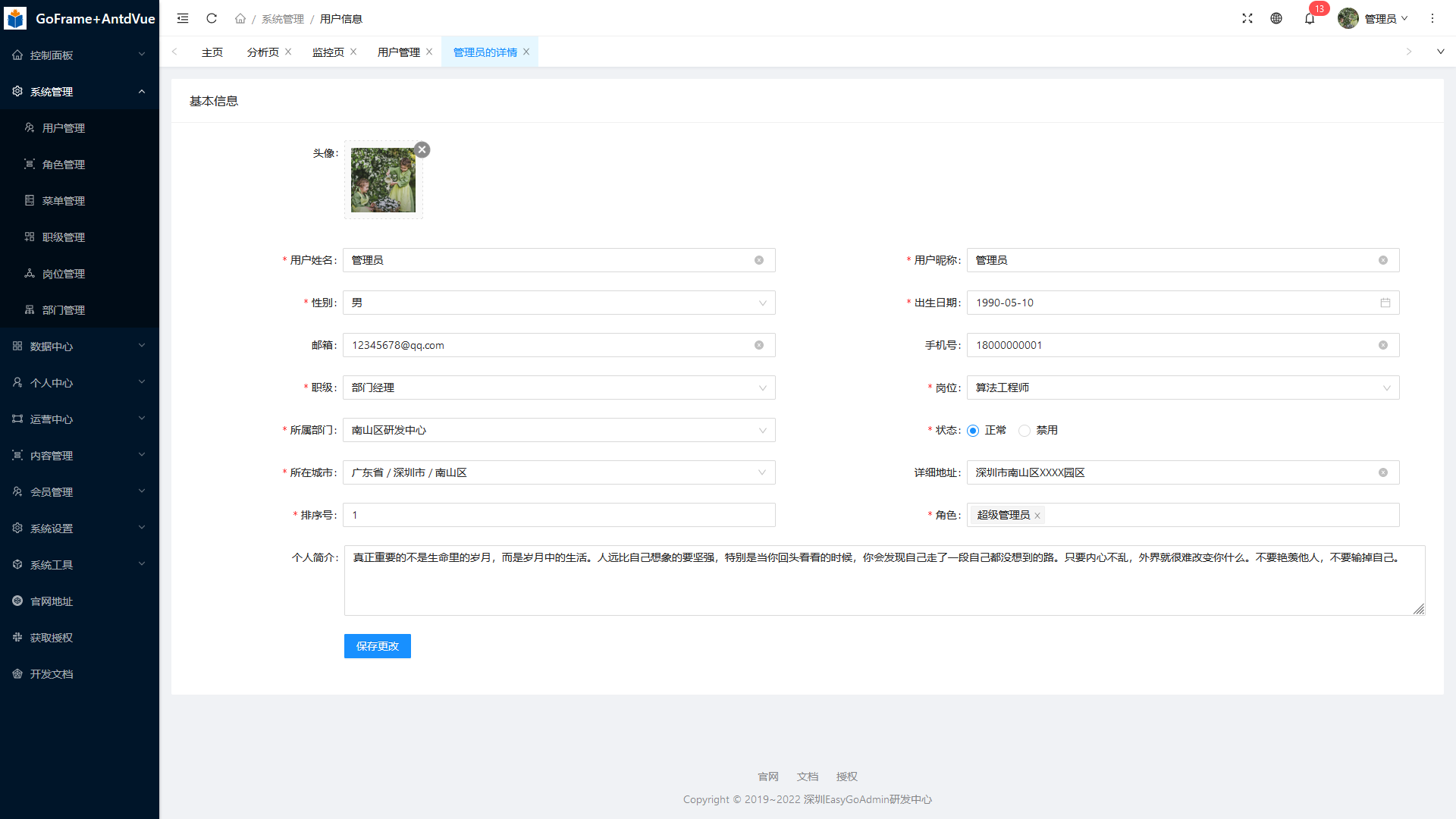
Task: Remove the 超级管理员 role tag
Action: (x=1037, y=516)
